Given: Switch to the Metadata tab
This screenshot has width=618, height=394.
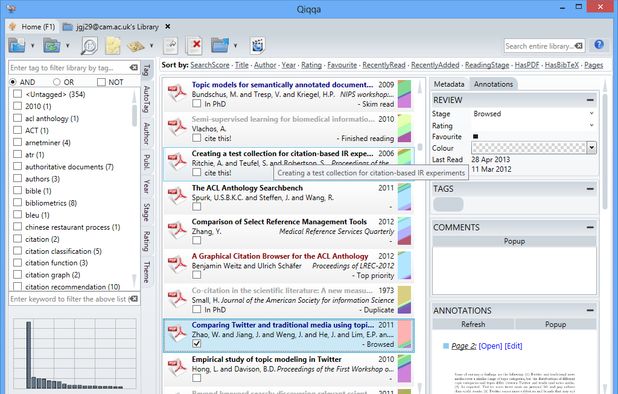Looking at the screenshot, I should [x=449, y=84].
